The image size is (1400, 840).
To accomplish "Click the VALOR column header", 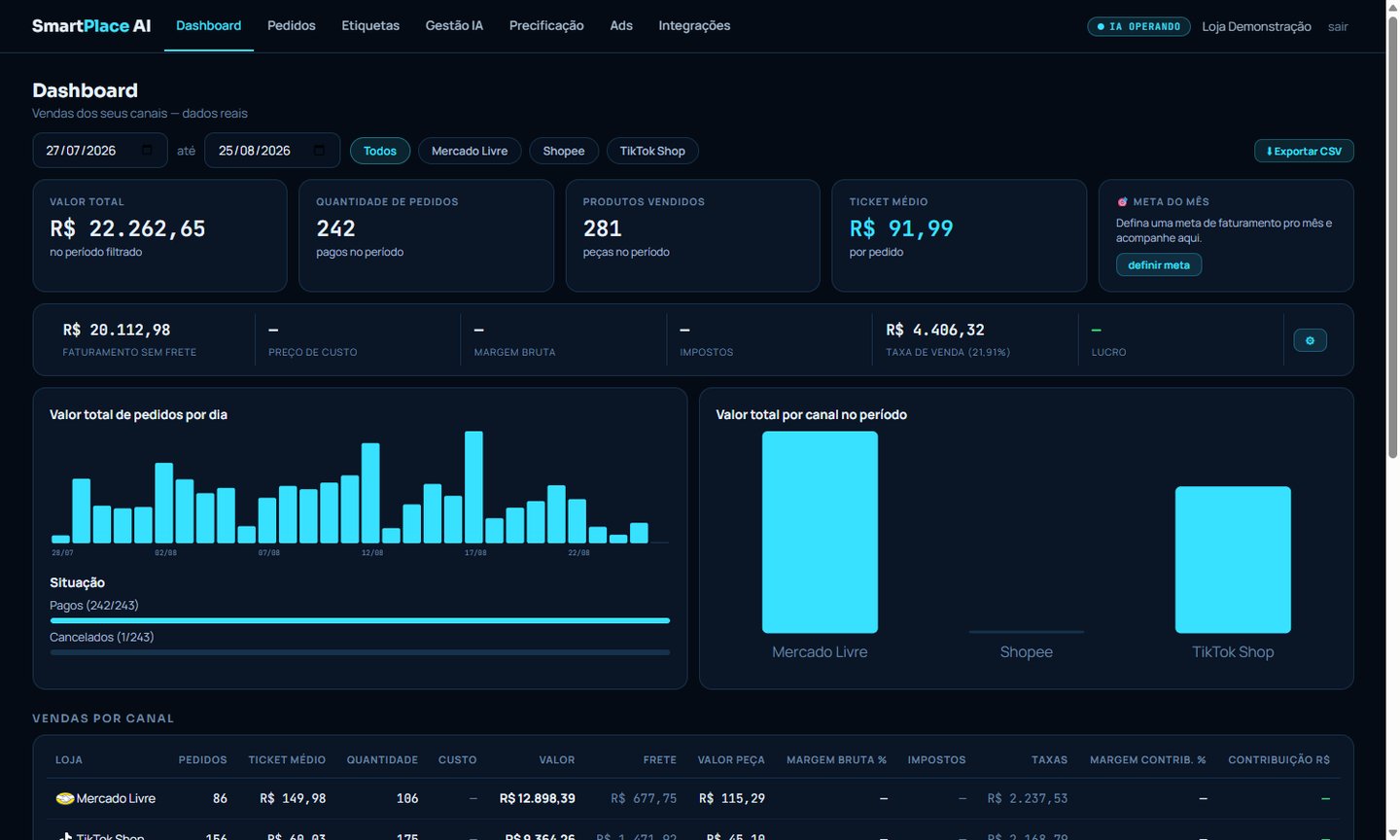I will (x=557, y=759).
